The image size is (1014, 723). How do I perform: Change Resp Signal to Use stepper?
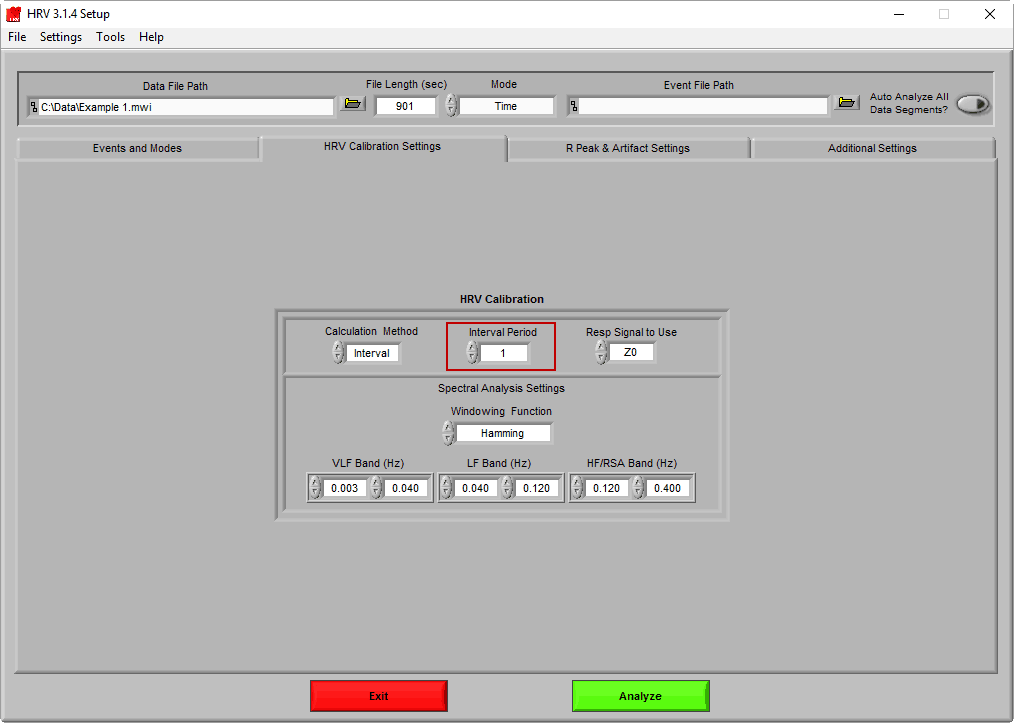pos(601,352)
